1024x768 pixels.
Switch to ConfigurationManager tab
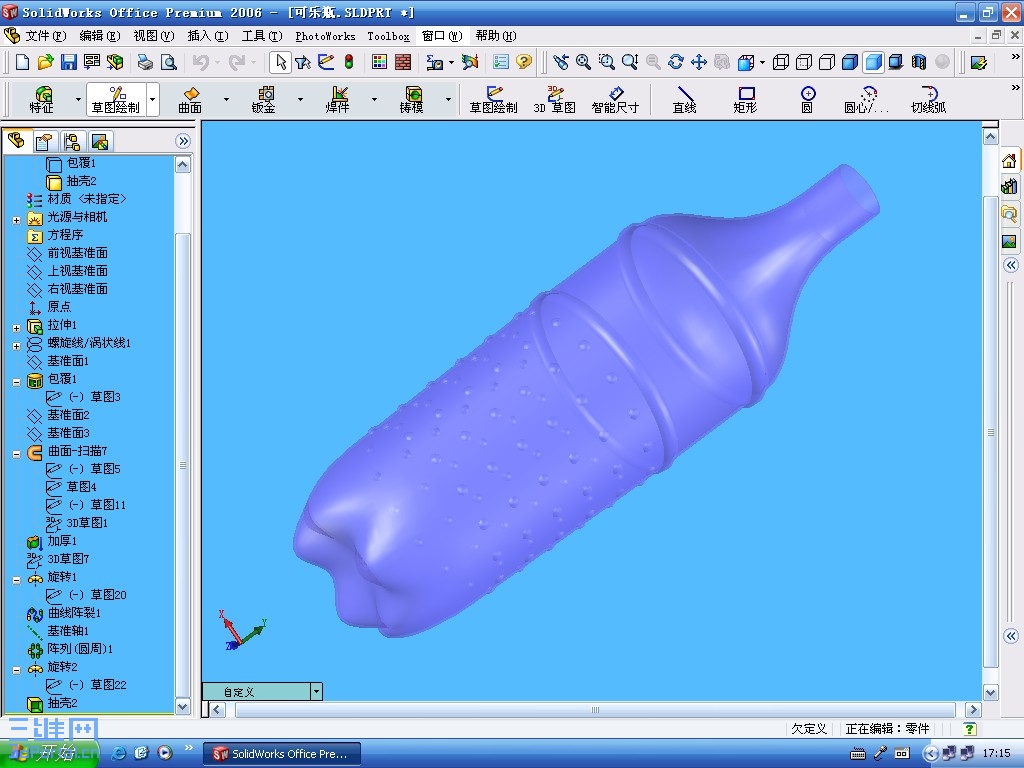point(72,142)
